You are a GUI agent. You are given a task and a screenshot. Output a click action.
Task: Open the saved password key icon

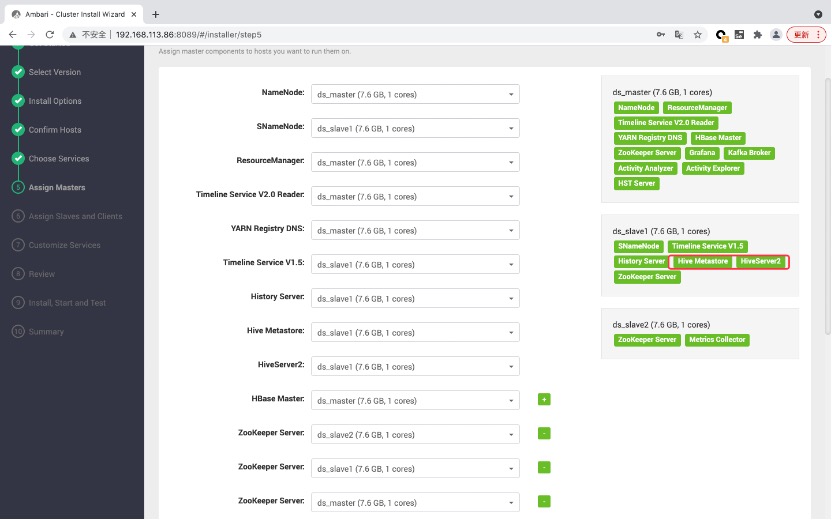point(661,34)
